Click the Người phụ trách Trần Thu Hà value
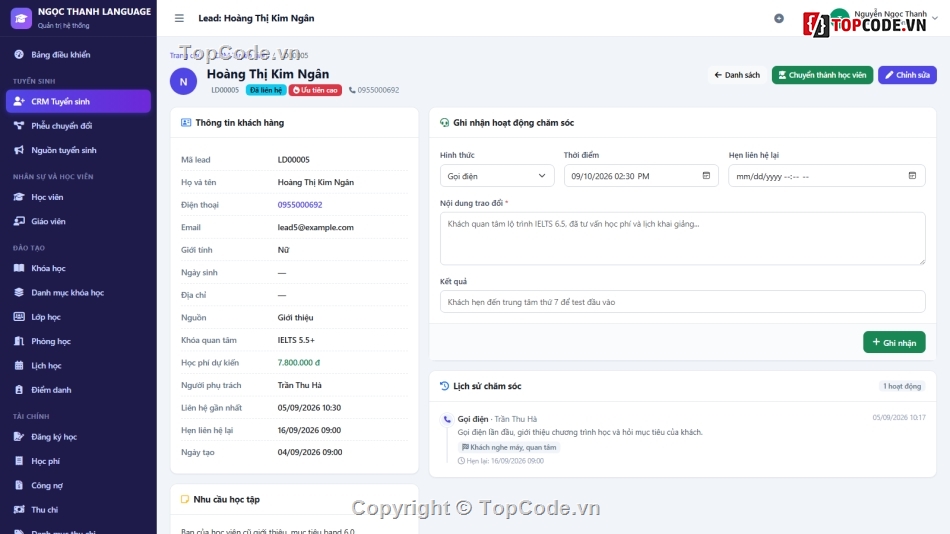 point(299,385)
